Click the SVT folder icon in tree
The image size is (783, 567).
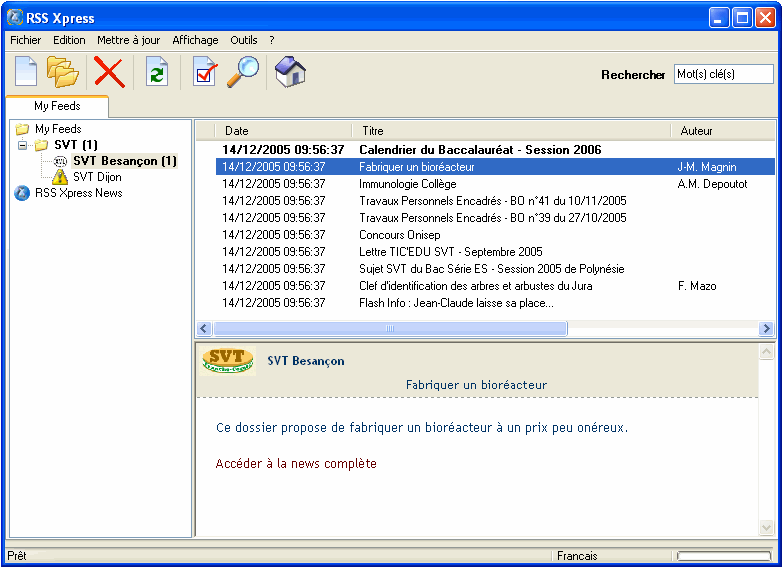click(41, 145)
